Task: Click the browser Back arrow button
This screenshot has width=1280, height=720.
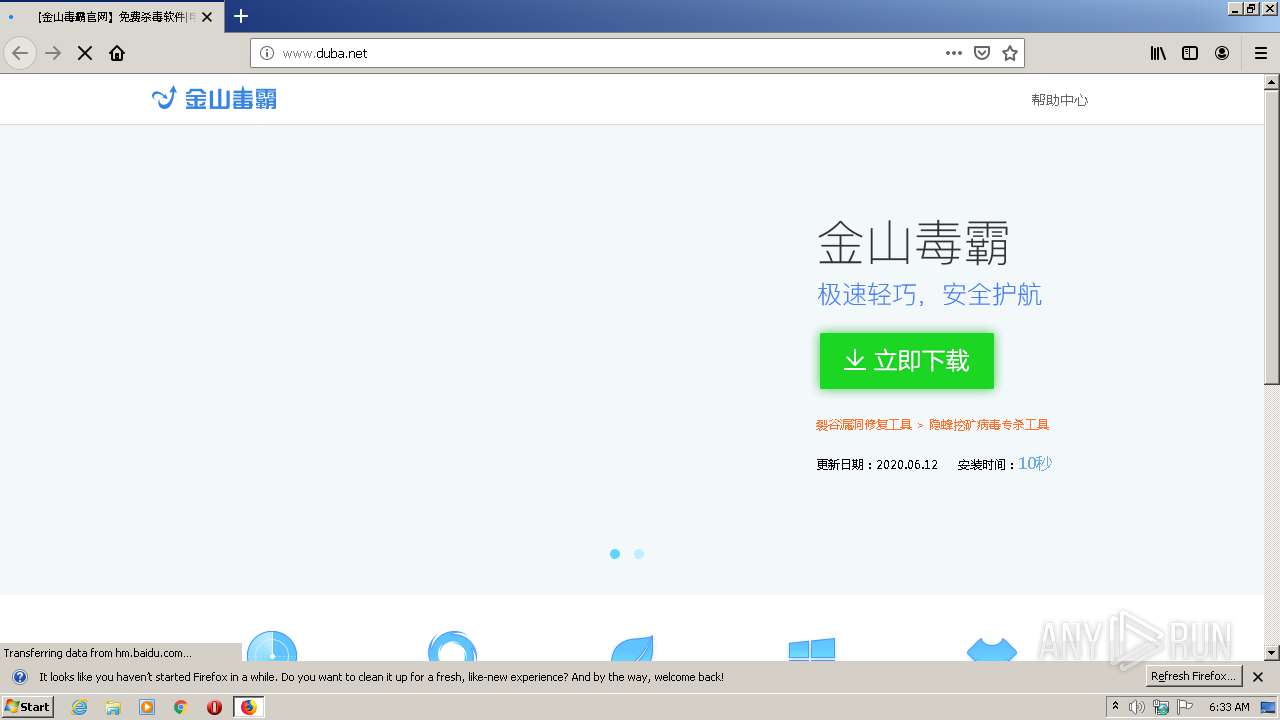Action: pyautogui.click(x=20, y=53)
